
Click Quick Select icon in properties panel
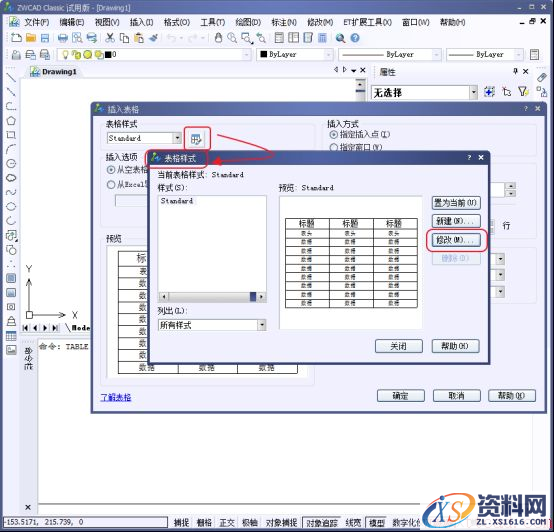click(x=523, y=92)
